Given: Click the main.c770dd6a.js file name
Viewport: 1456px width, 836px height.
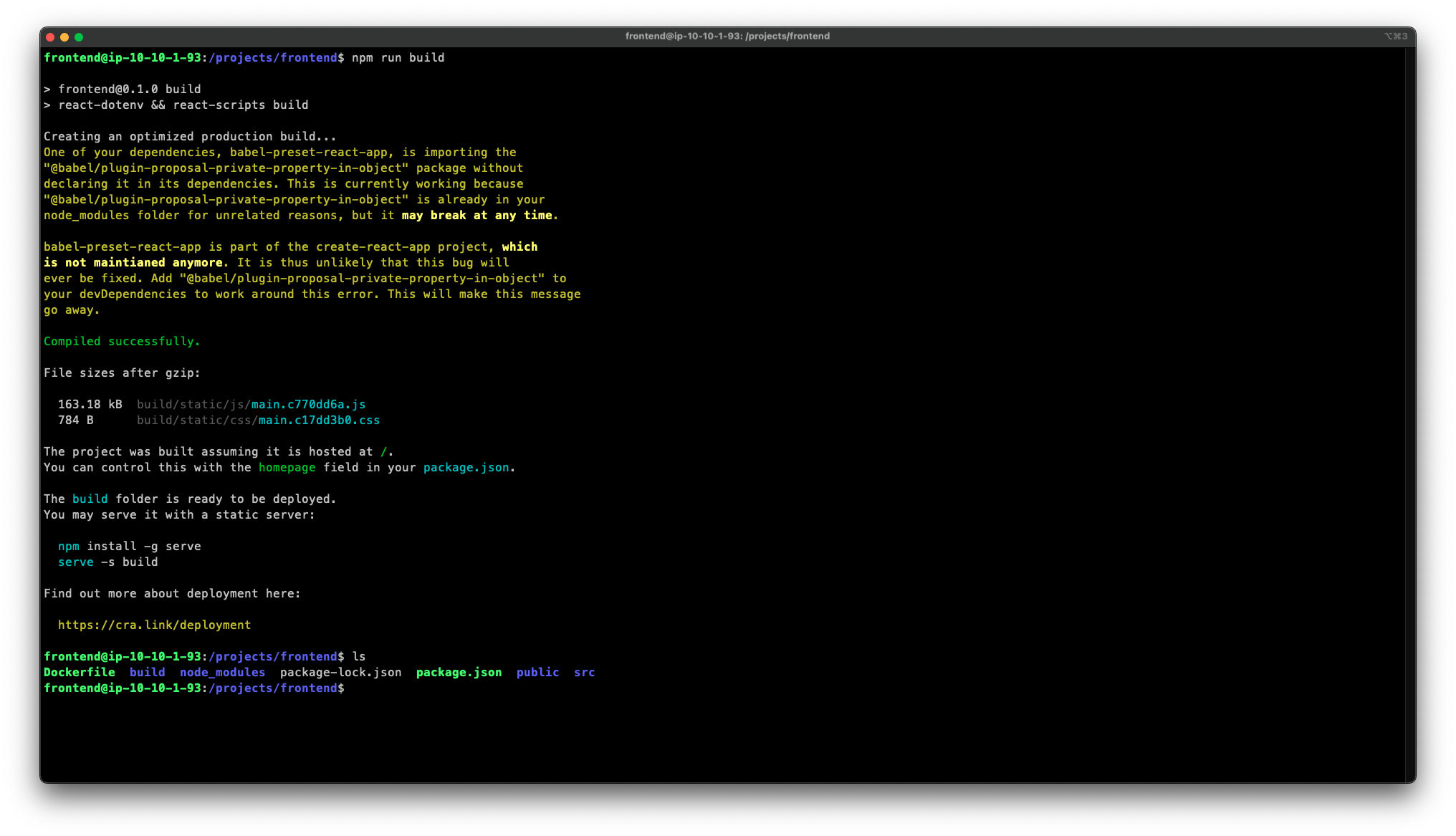Looking at the screenshot, I should pos(308,405).
